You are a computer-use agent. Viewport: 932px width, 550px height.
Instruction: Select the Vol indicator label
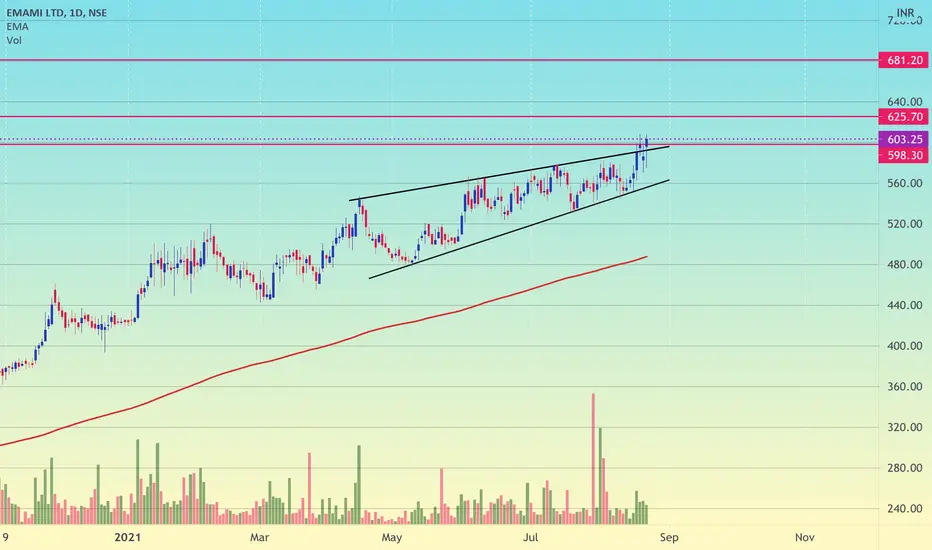14,40
